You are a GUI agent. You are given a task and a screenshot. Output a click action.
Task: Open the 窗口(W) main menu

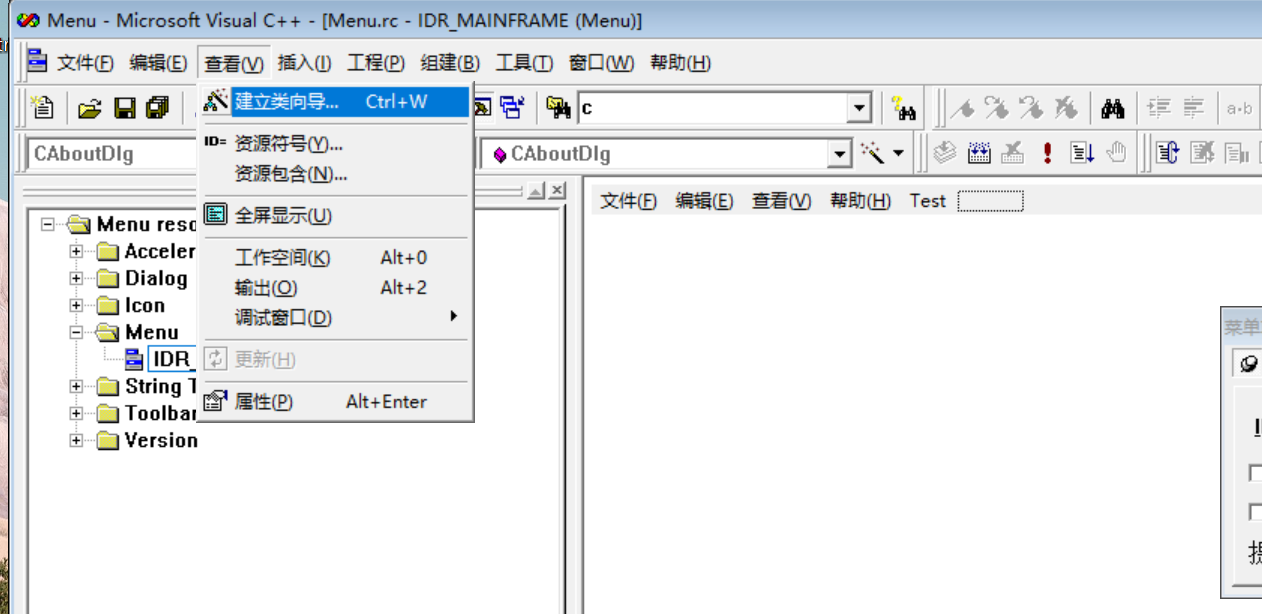click(x=601, y=63)
